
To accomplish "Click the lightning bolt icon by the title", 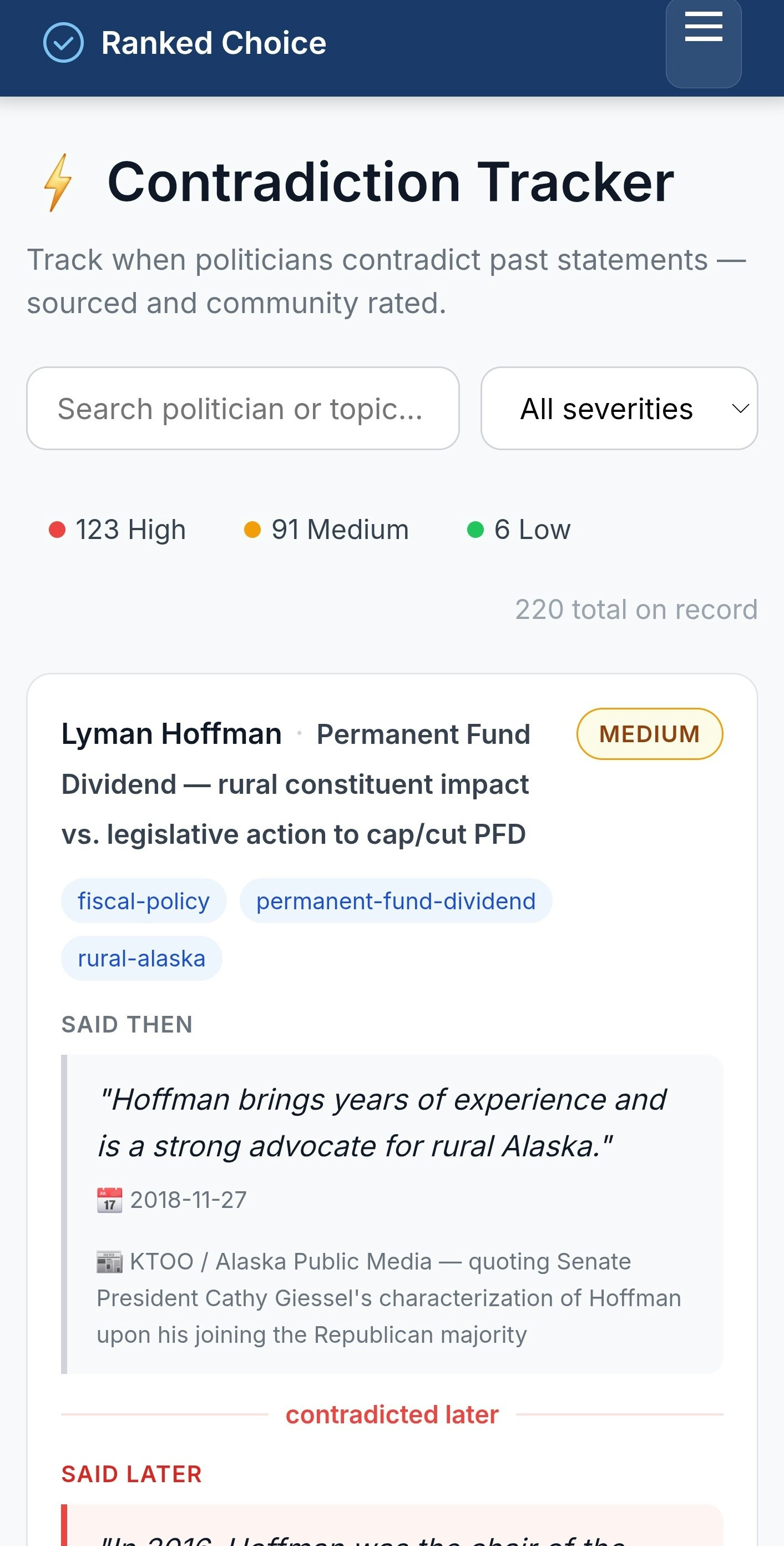I will [58, 183].
